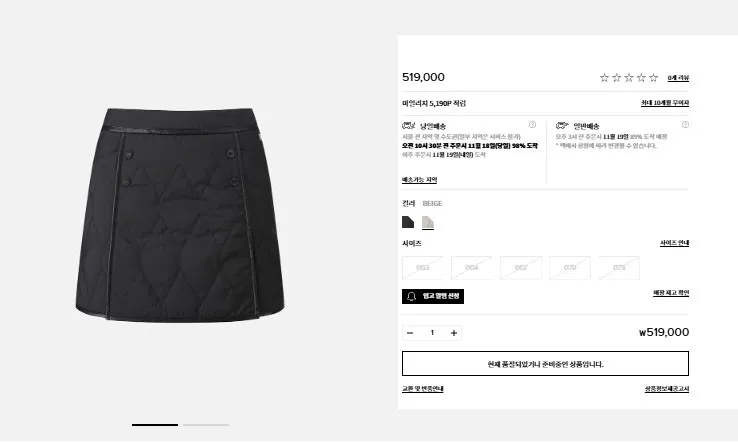Decrease quantity with the minus icon
This screenshot has height=443, width=738.
coord(410,333)
